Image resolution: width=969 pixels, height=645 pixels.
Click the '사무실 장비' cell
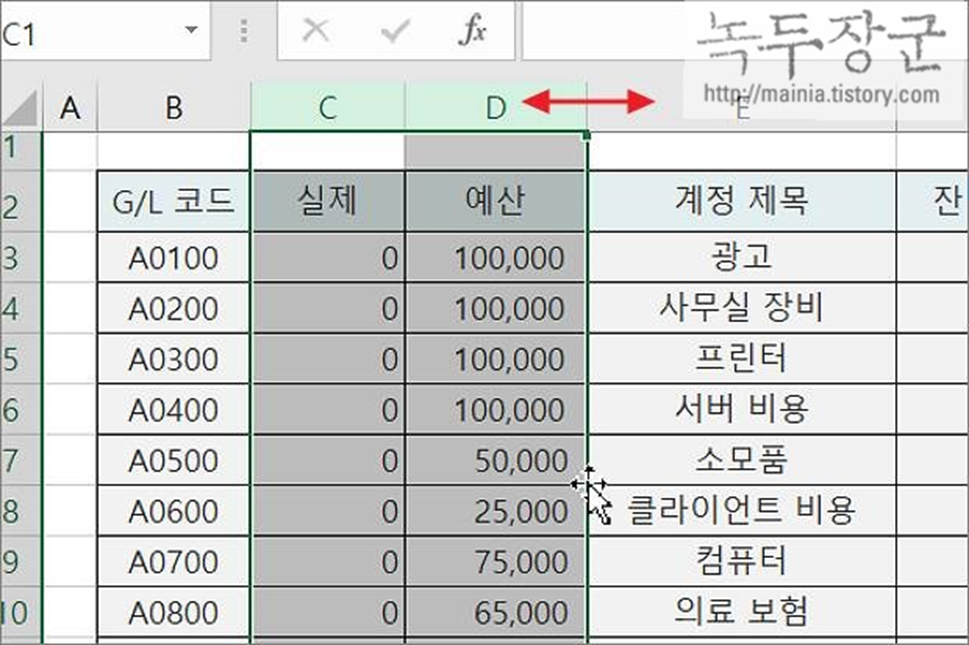(742, 308)
